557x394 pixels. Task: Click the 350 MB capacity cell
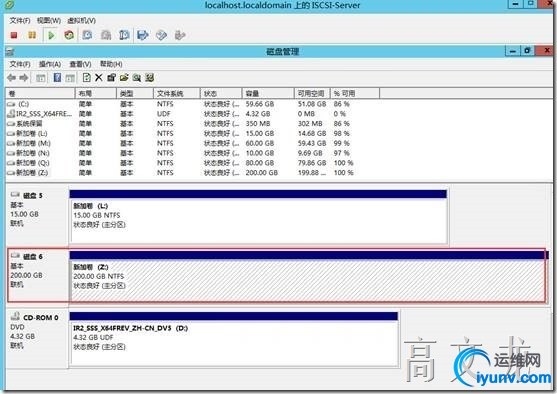[x=258, y=124]
